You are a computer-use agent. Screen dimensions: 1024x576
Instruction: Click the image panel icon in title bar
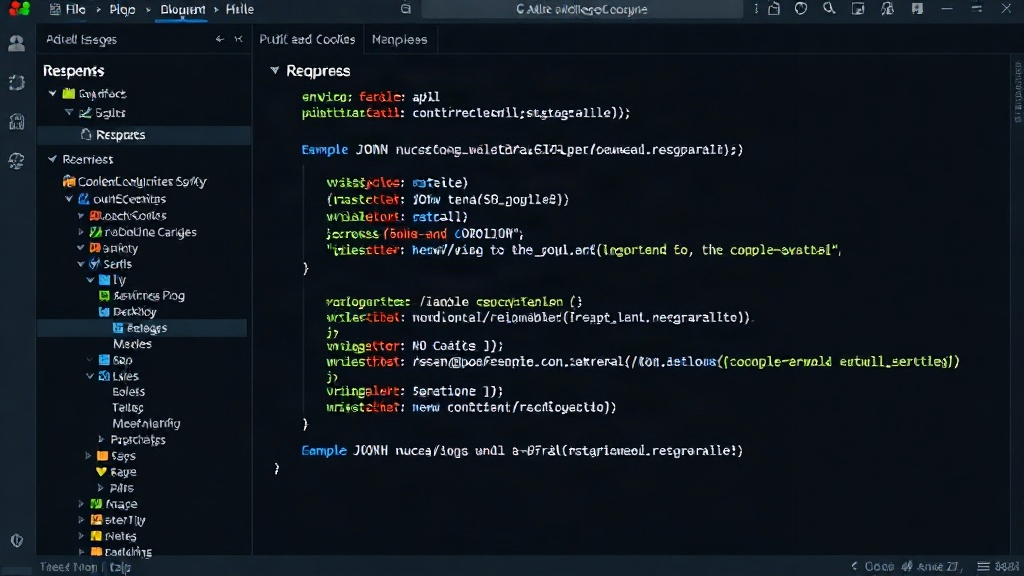[x=857, y=8]
